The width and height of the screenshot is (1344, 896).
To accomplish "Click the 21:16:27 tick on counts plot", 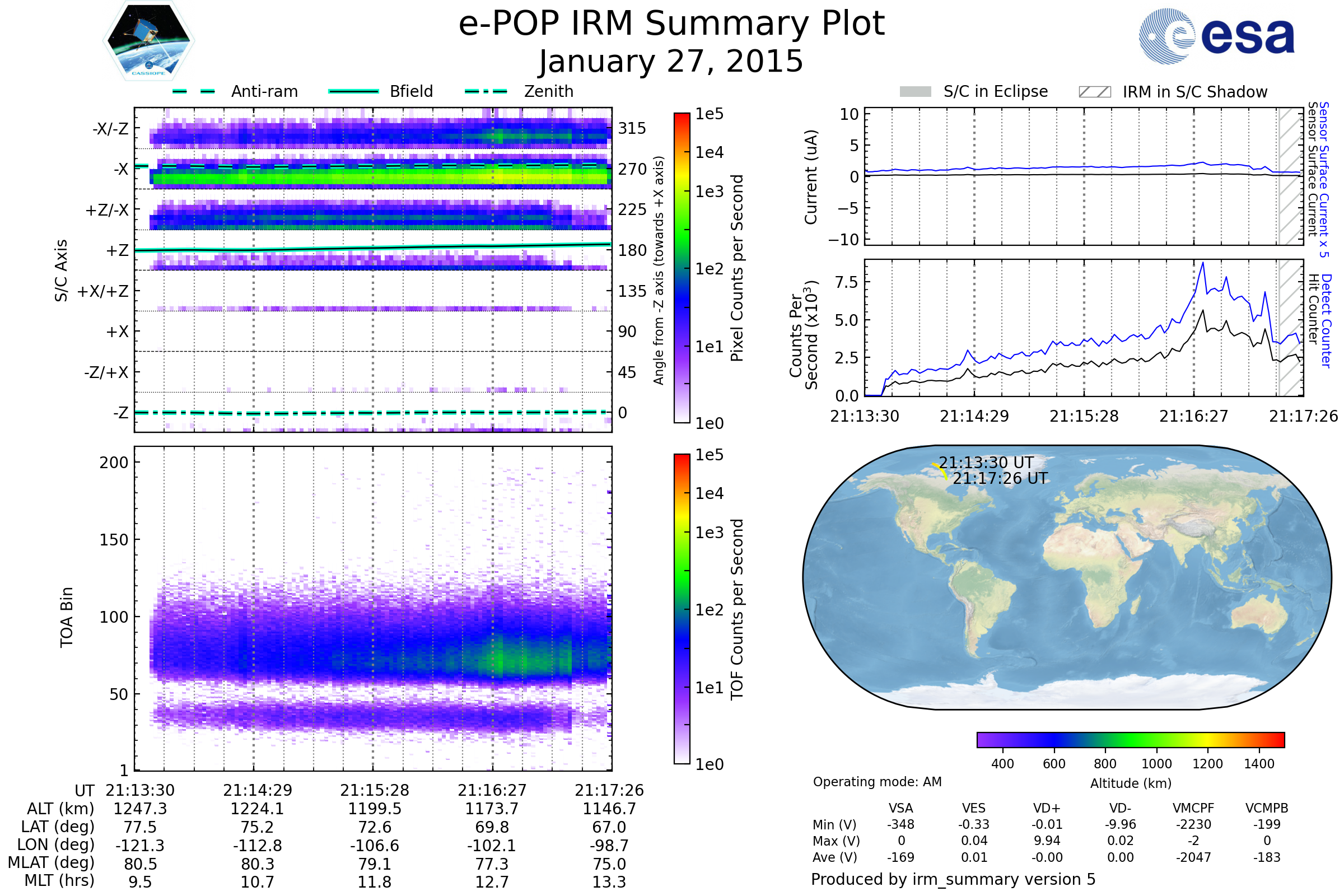I will [x=1193, y=416].
